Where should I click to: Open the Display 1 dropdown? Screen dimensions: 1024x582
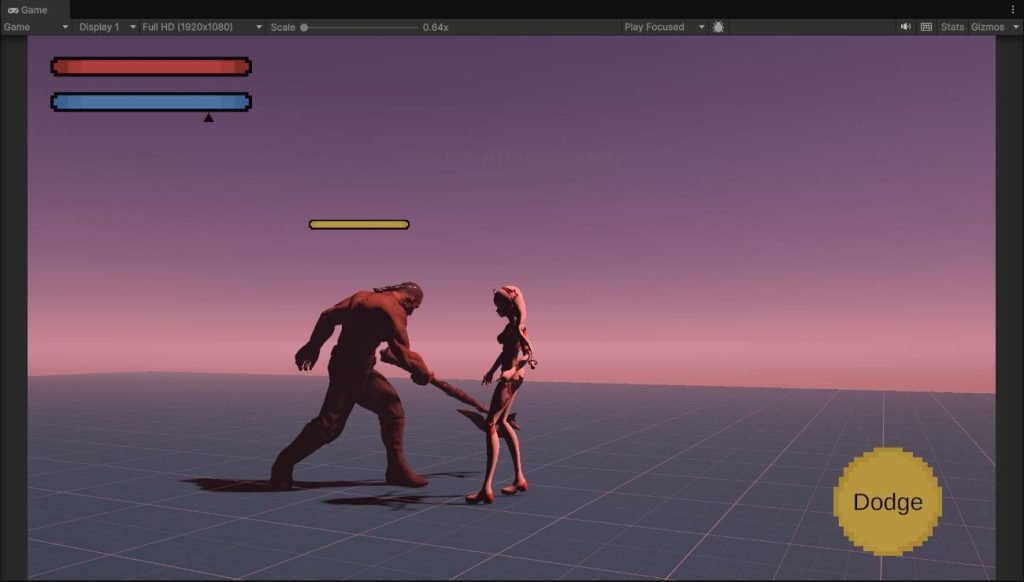tap(107, 27)
